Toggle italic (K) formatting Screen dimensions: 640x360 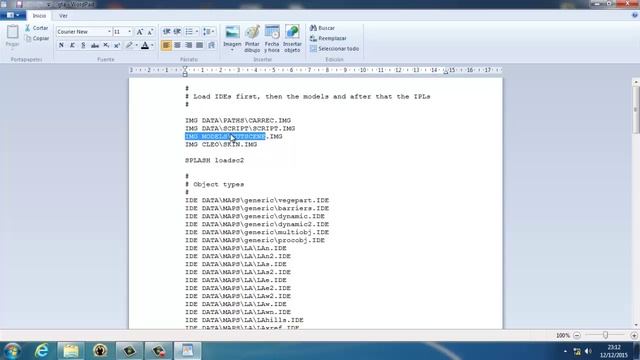point(72,45)
